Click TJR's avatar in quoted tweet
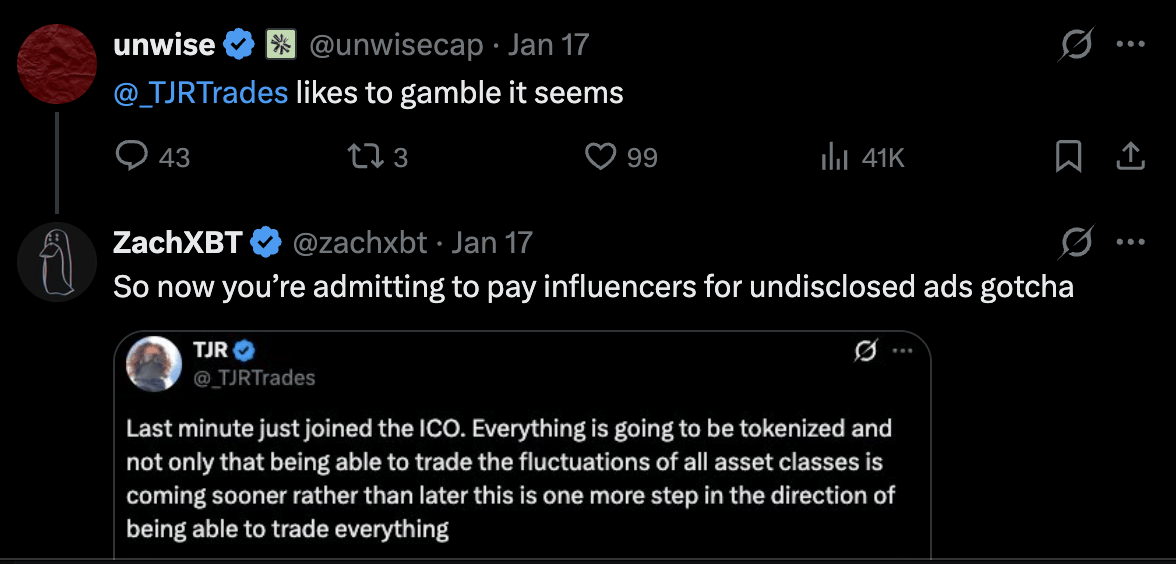1176x564 pixels. point(154,364)
